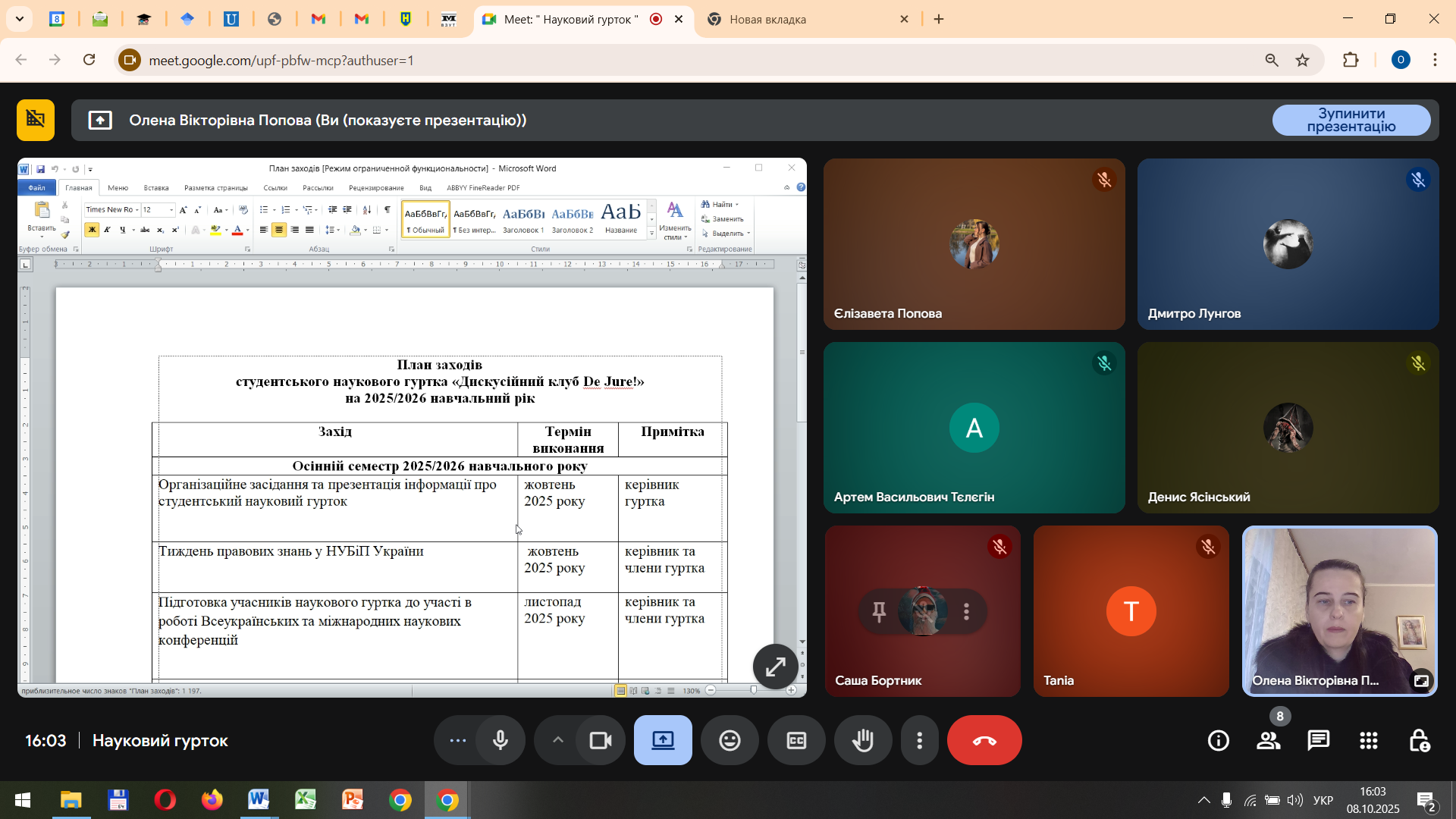Screen dimensions: 1456x819
Task: Expand video settings chevron arrow
Action: [x=557, y=741]
